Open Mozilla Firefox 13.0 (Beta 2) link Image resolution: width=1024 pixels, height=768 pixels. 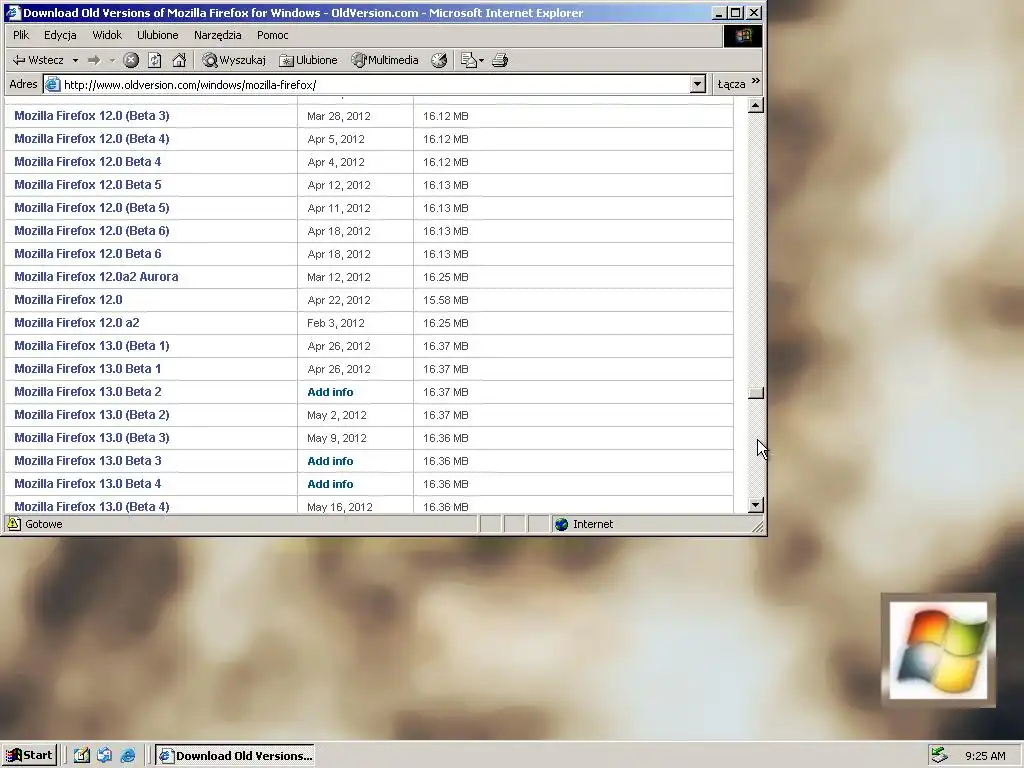click(x=91, y=415)
